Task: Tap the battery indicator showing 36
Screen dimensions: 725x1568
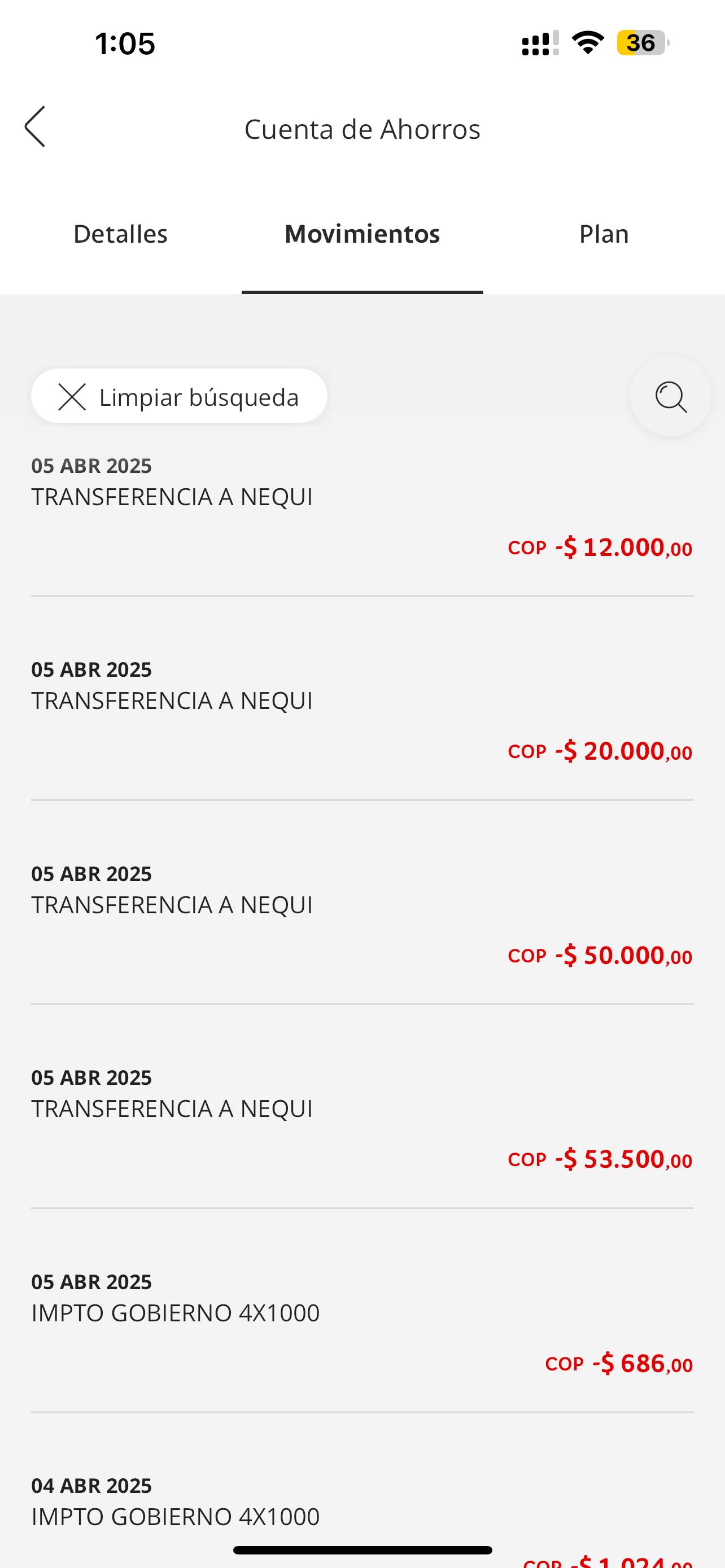Action: [x=642, y=42]
